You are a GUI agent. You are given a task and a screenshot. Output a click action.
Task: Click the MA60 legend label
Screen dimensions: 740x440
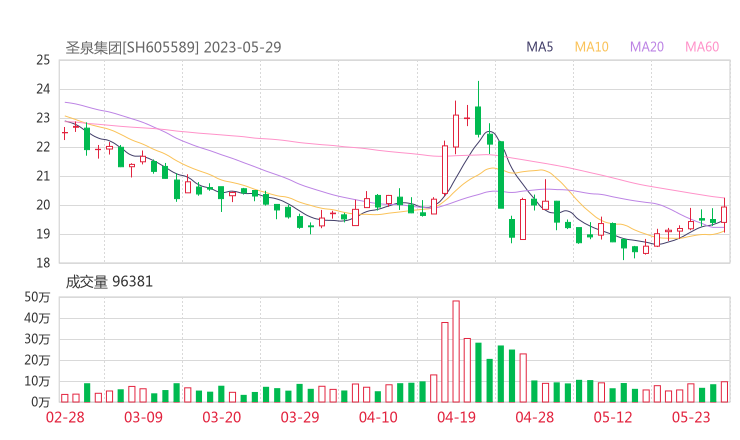[x=702, y=47]
